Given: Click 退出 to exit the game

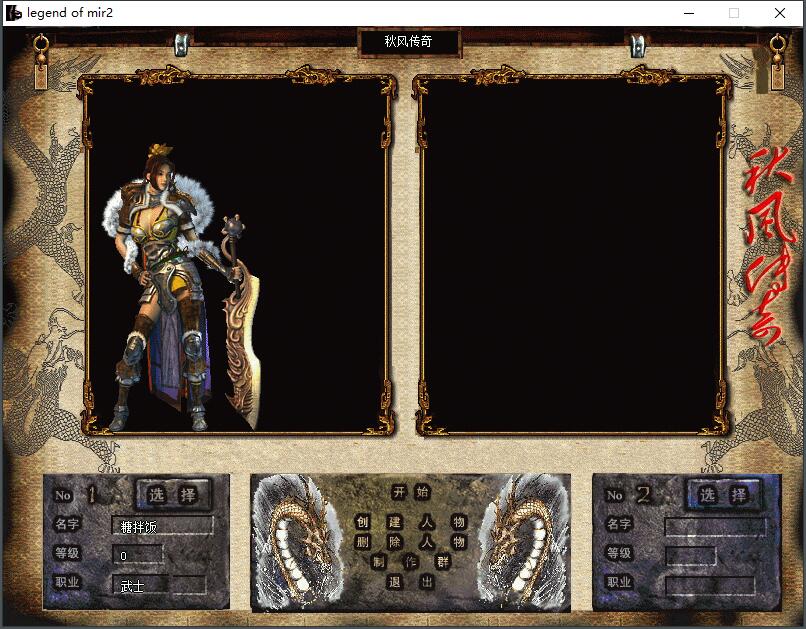Looking at the screenshot, I should point(410,582).
